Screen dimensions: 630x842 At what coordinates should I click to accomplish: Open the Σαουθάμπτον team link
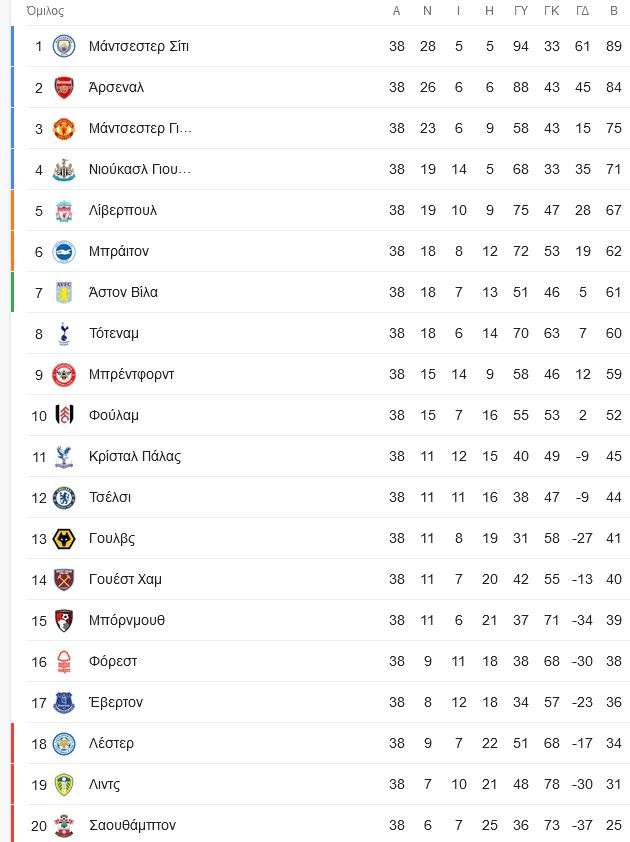[x=132, y=825]
